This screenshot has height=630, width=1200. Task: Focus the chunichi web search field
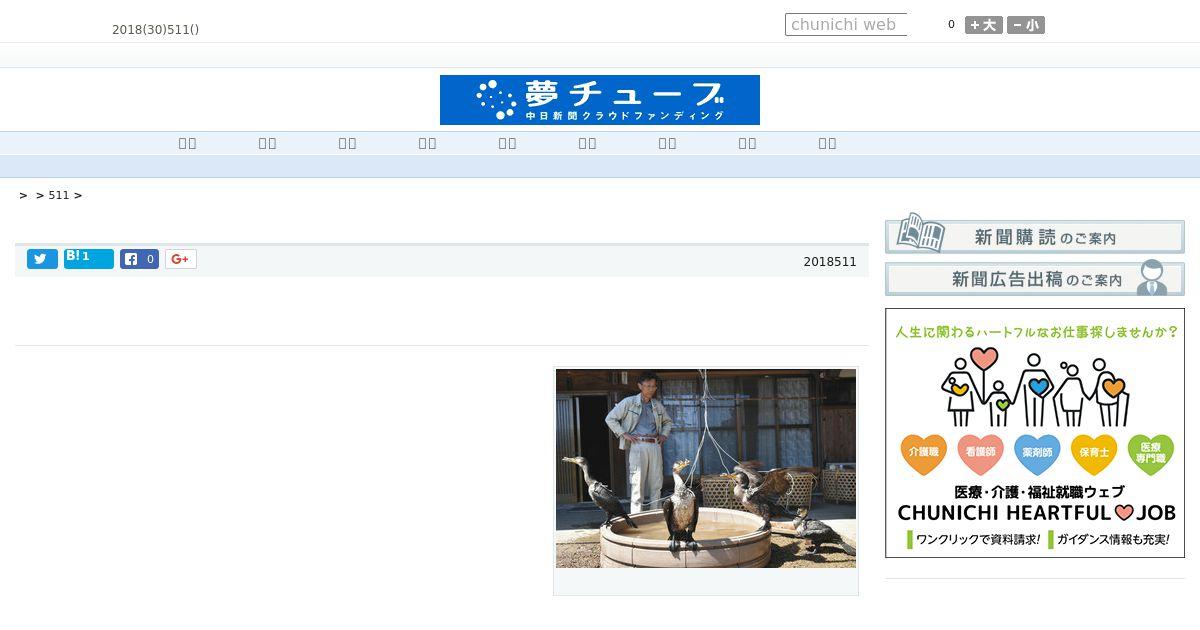846,25
